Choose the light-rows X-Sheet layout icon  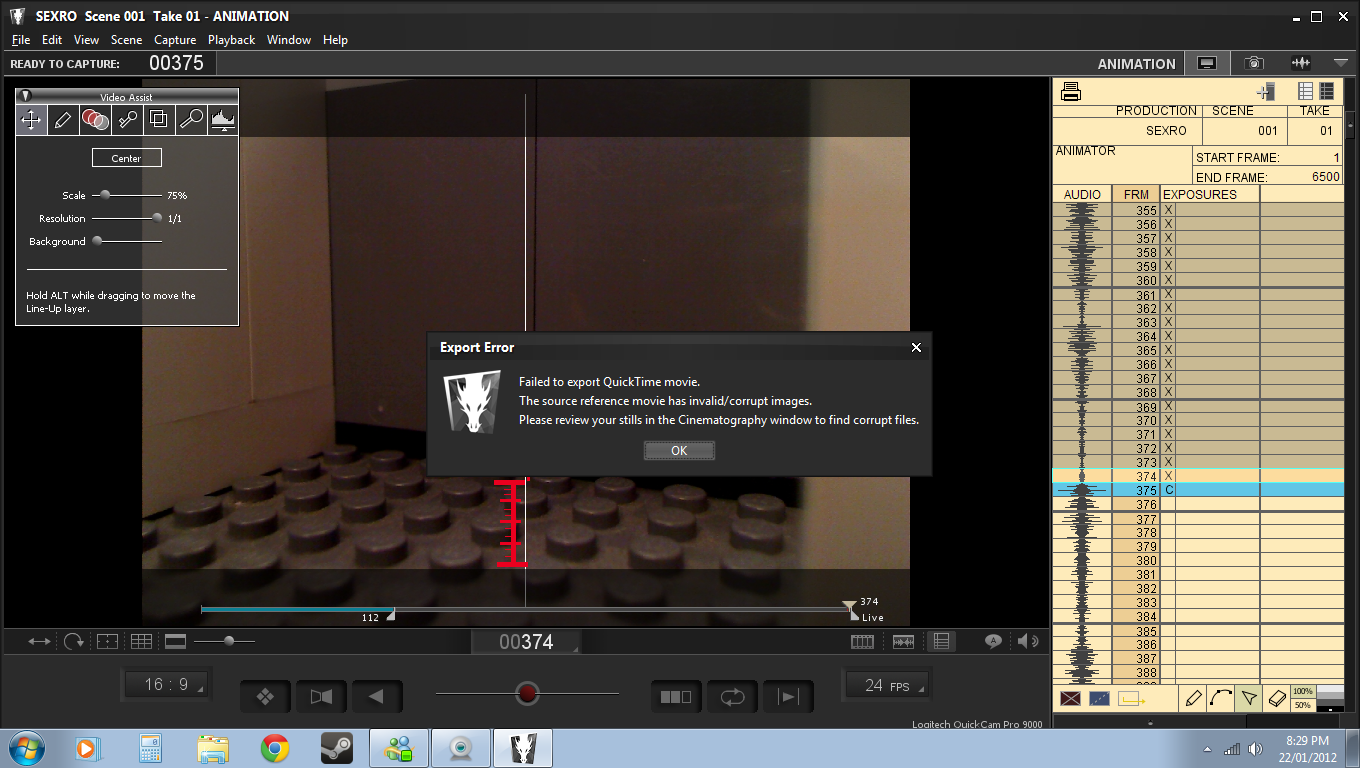point(1305,91)
